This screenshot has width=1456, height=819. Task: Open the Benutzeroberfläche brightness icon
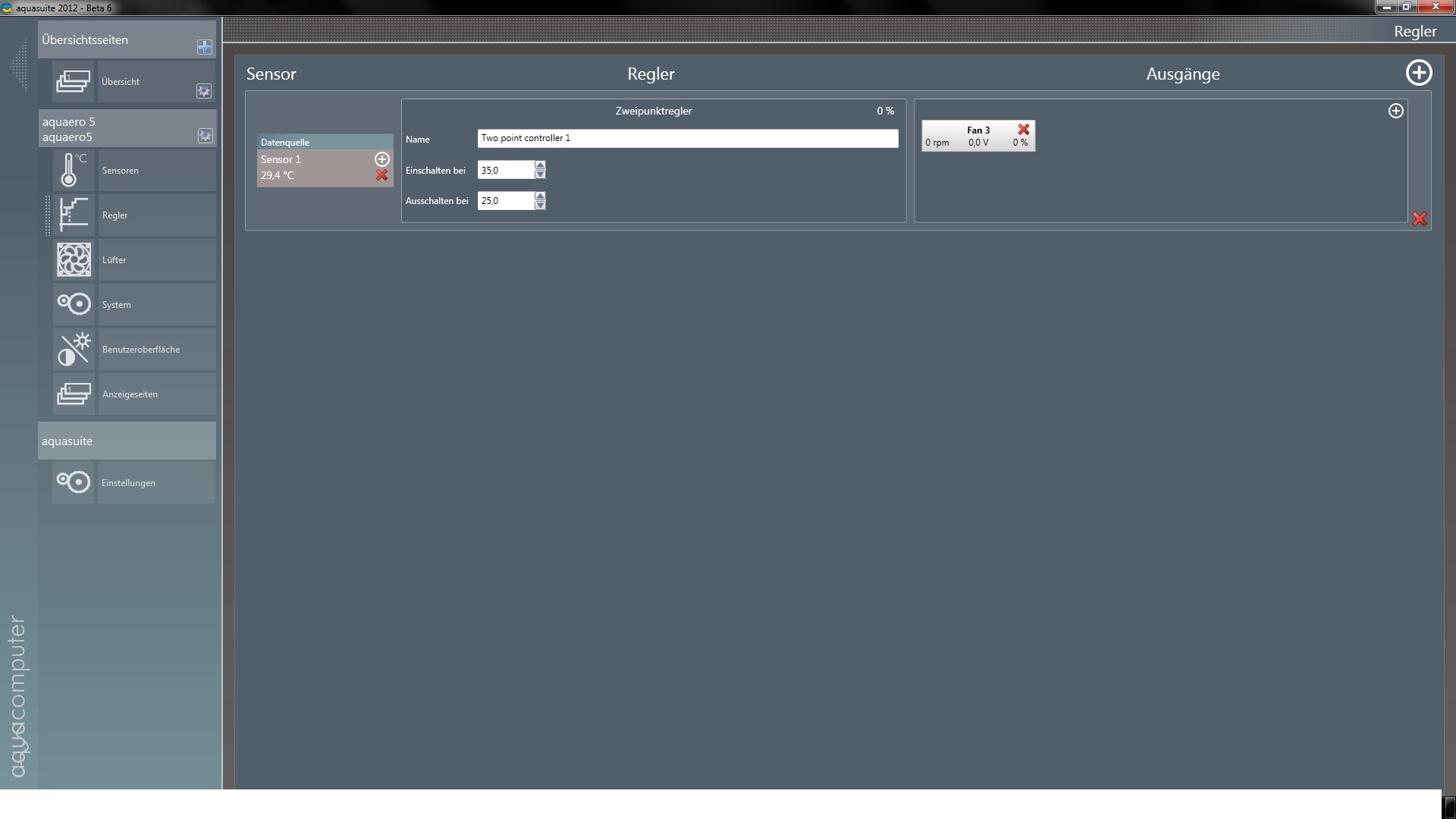[74, 349]
